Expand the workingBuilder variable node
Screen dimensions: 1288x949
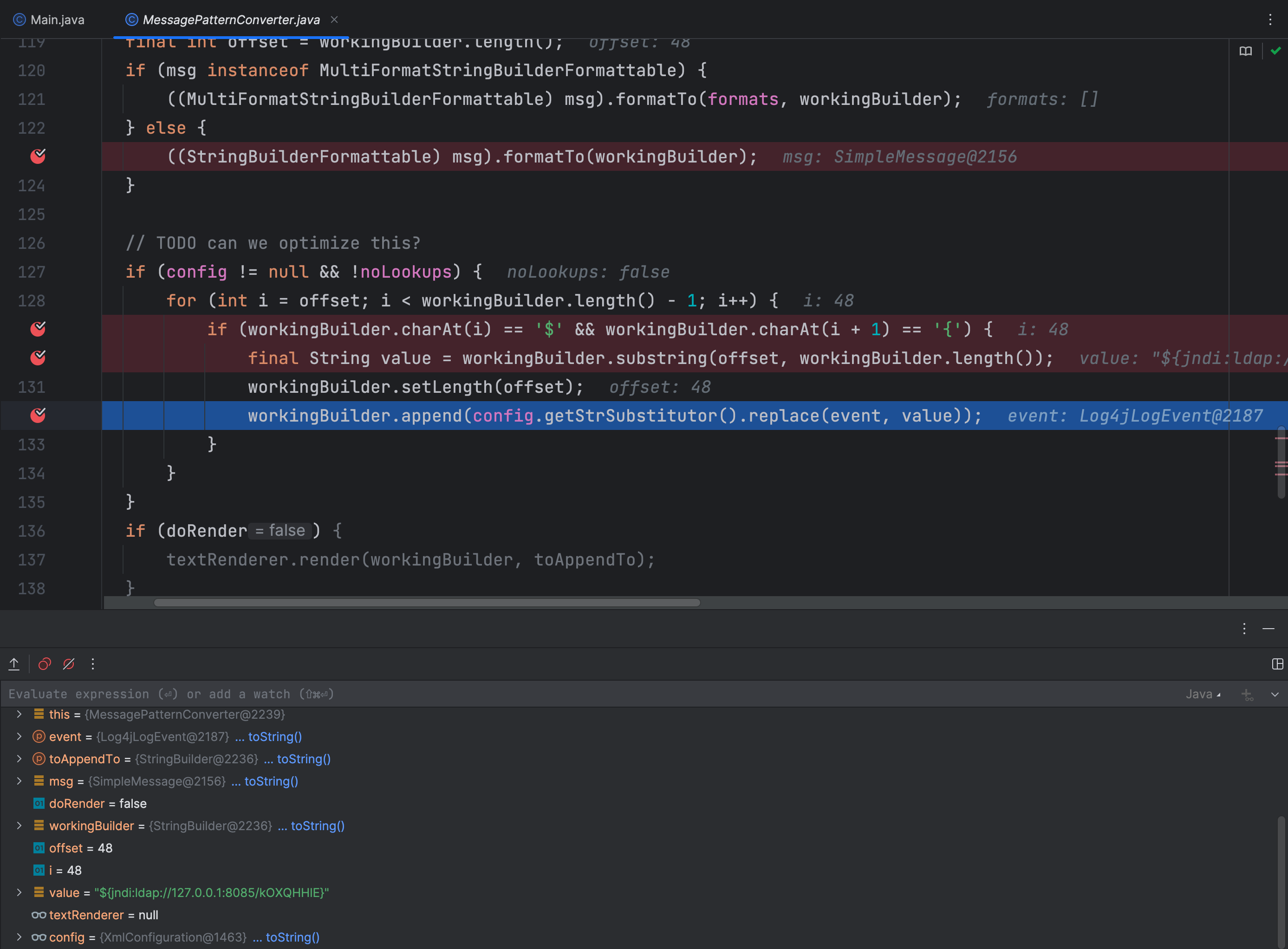coord(19,825)
